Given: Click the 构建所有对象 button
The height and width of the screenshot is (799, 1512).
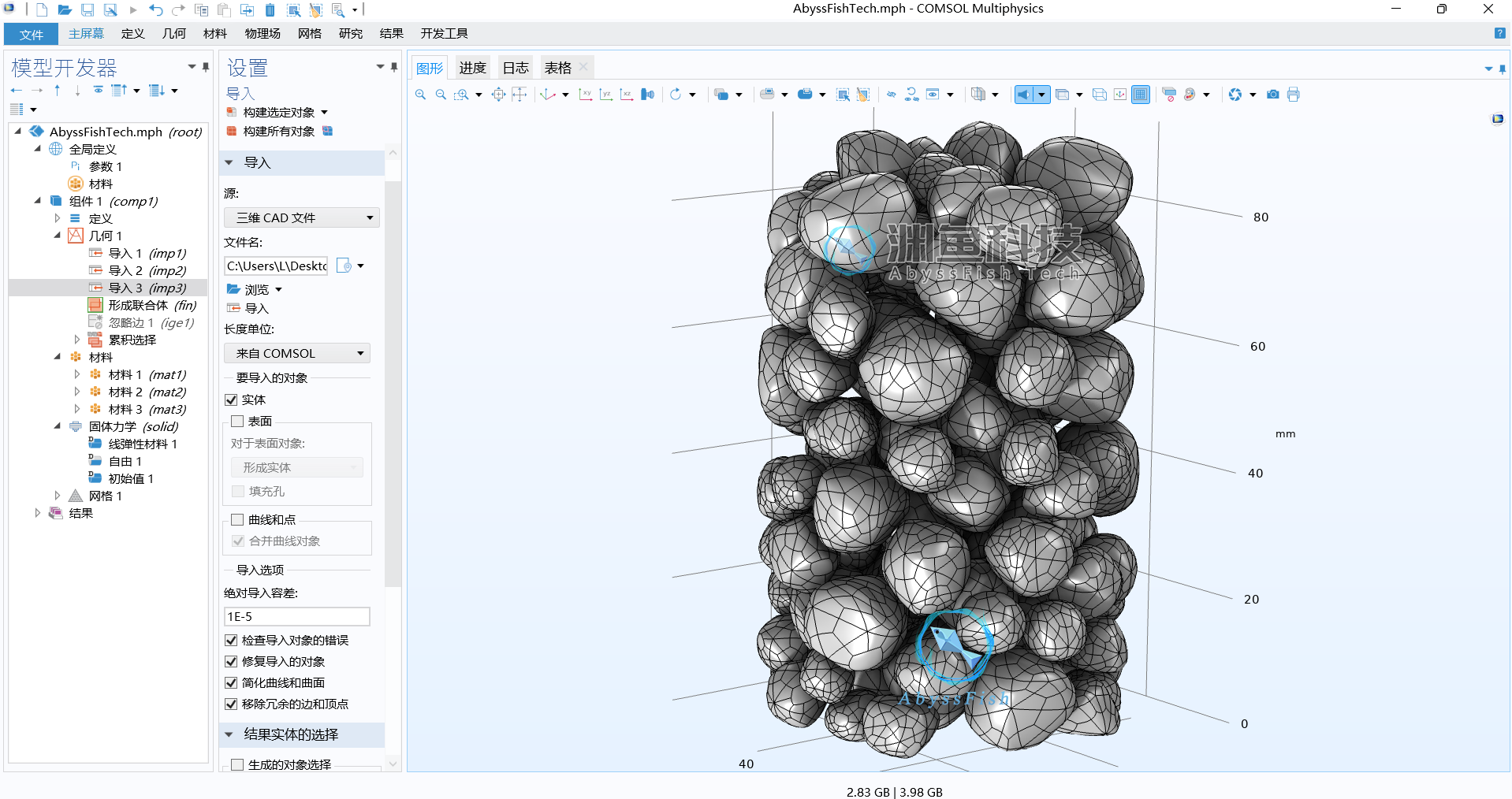Looking at the screenshot, I should pyautogui.click(x=278, y=132).
